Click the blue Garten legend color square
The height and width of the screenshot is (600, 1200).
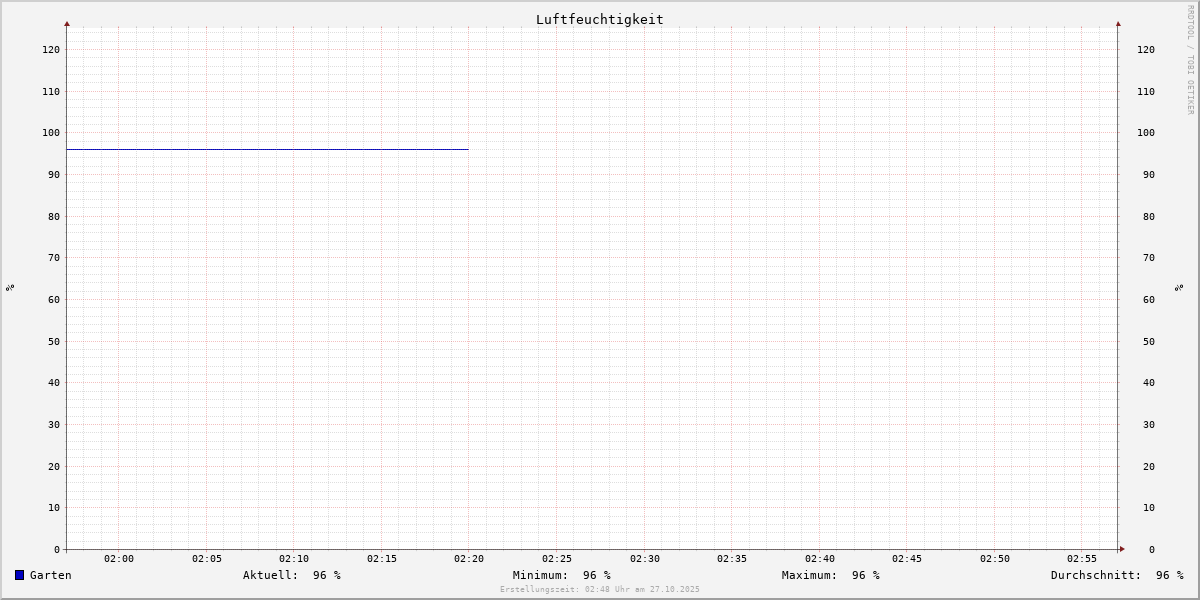[x=19, y=575]
